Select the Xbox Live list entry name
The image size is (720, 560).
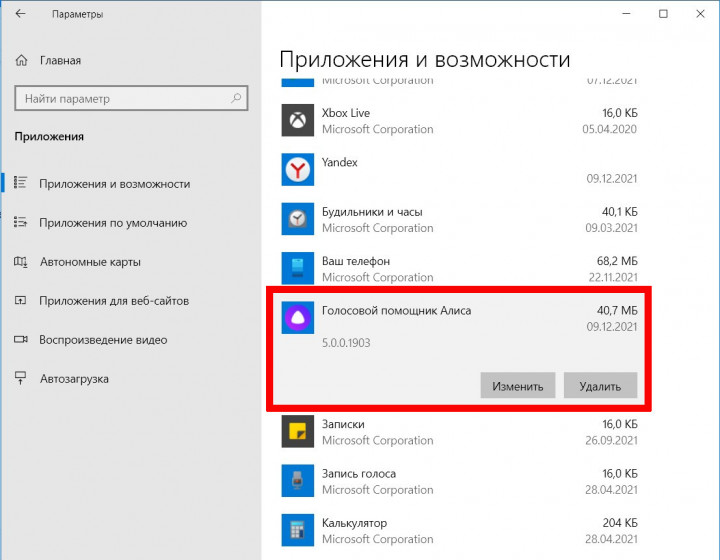pos(346,113)
